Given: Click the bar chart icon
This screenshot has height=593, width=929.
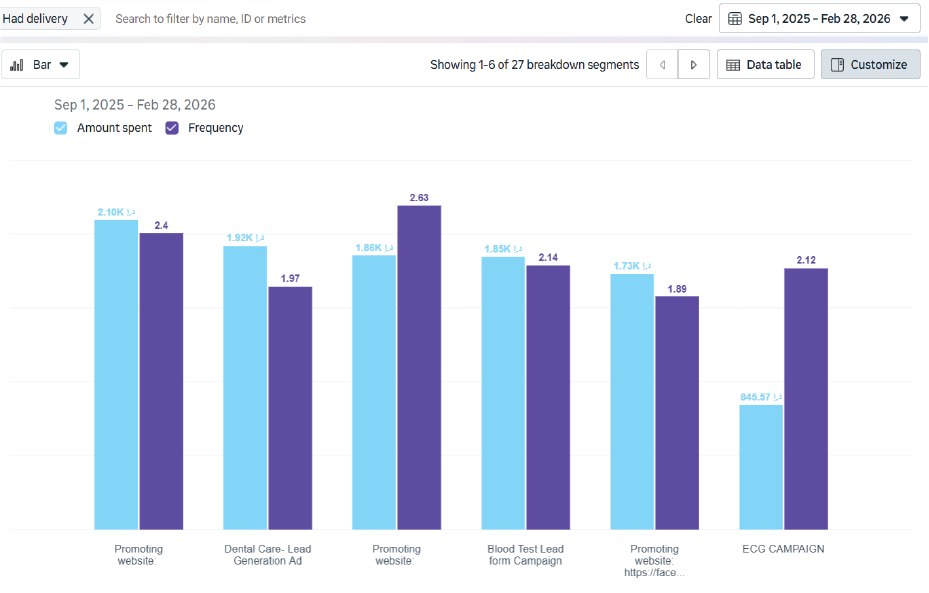Looking at the screenshot, I should point(17,65).
